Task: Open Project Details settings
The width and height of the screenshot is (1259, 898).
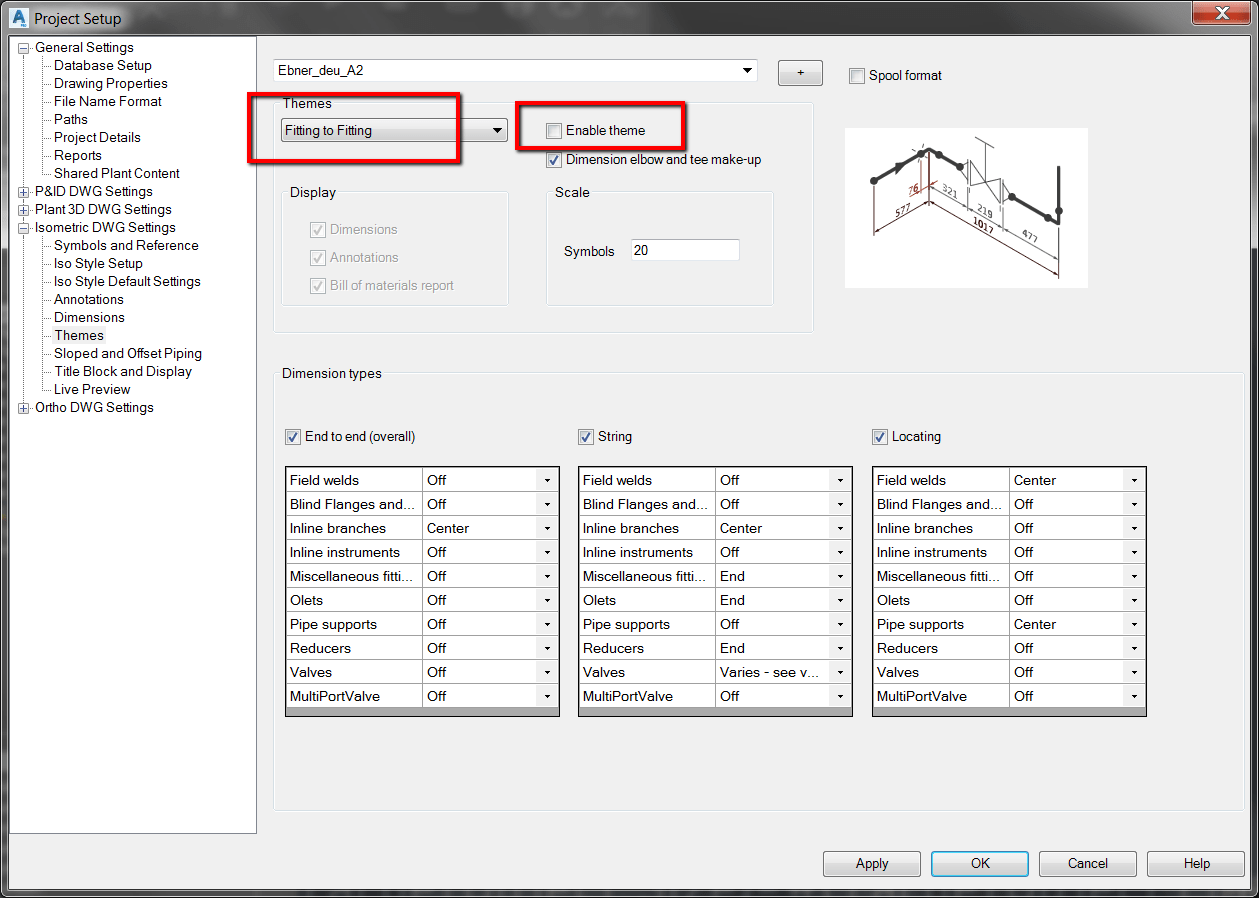Action: coord(97,138)
